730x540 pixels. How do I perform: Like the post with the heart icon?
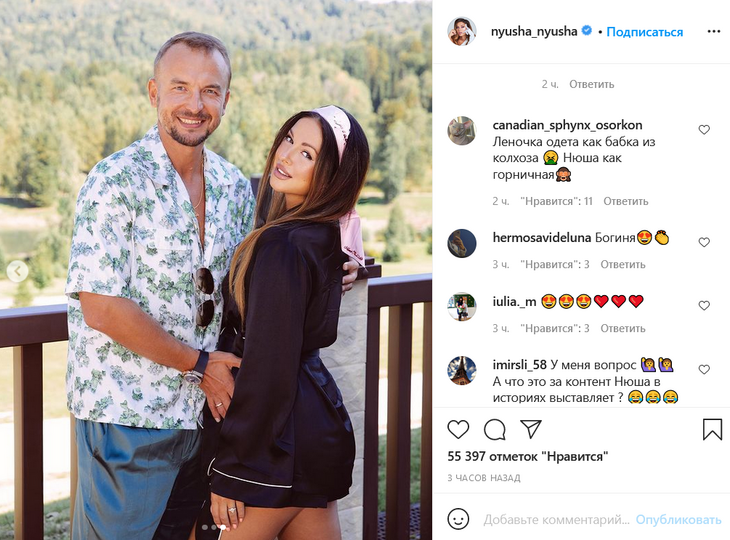[458, 429]
